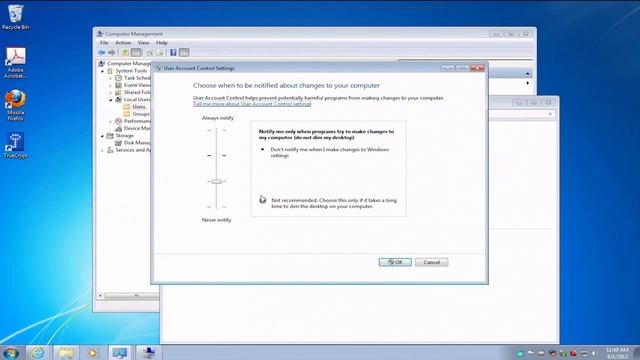
Task: Open the View menu
Action: coord(143,42)
